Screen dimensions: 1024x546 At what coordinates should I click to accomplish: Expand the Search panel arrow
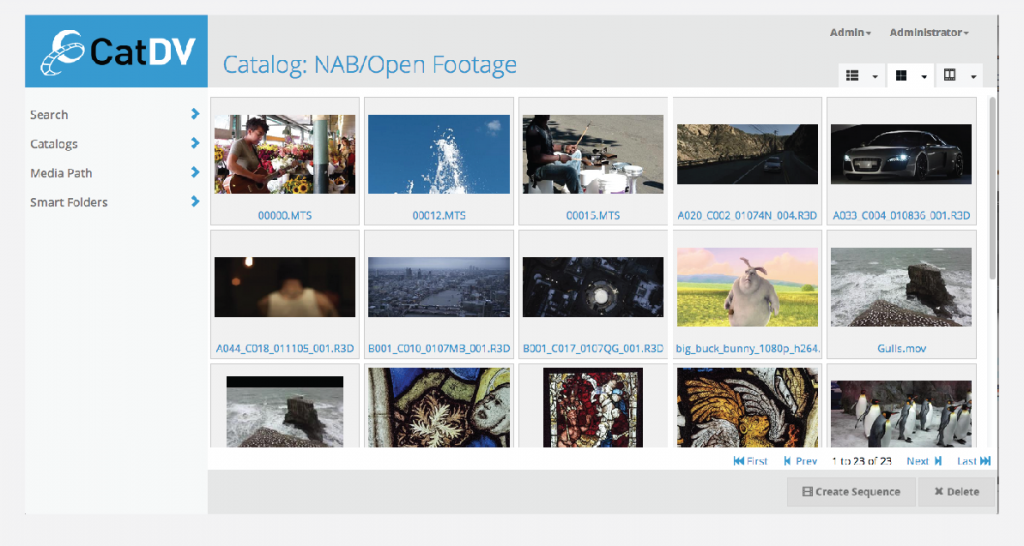195,114
